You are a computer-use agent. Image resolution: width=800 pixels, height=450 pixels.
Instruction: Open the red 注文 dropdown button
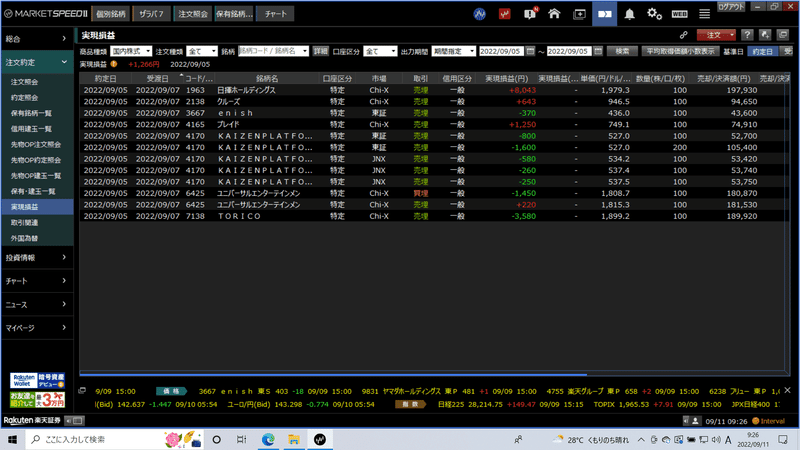coord(716,35)
